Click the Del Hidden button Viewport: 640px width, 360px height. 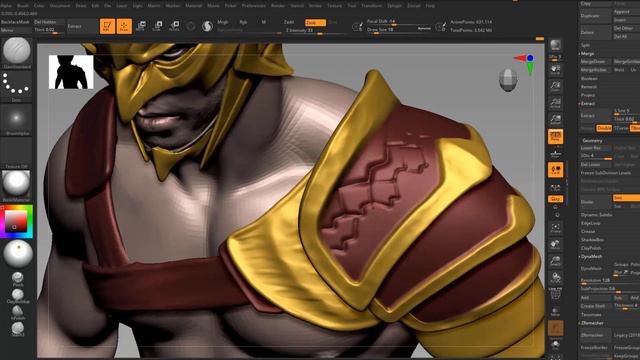click(x=49, y=22)
